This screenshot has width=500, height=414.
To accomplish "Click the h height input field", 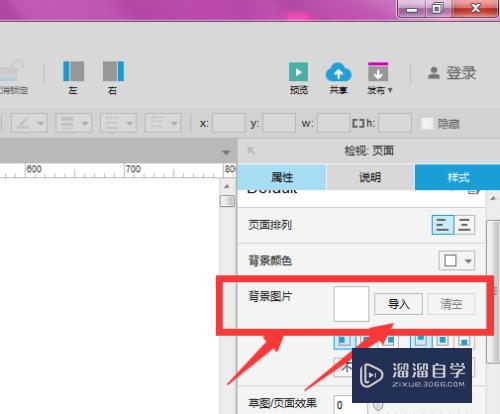I will click(395, 123).
